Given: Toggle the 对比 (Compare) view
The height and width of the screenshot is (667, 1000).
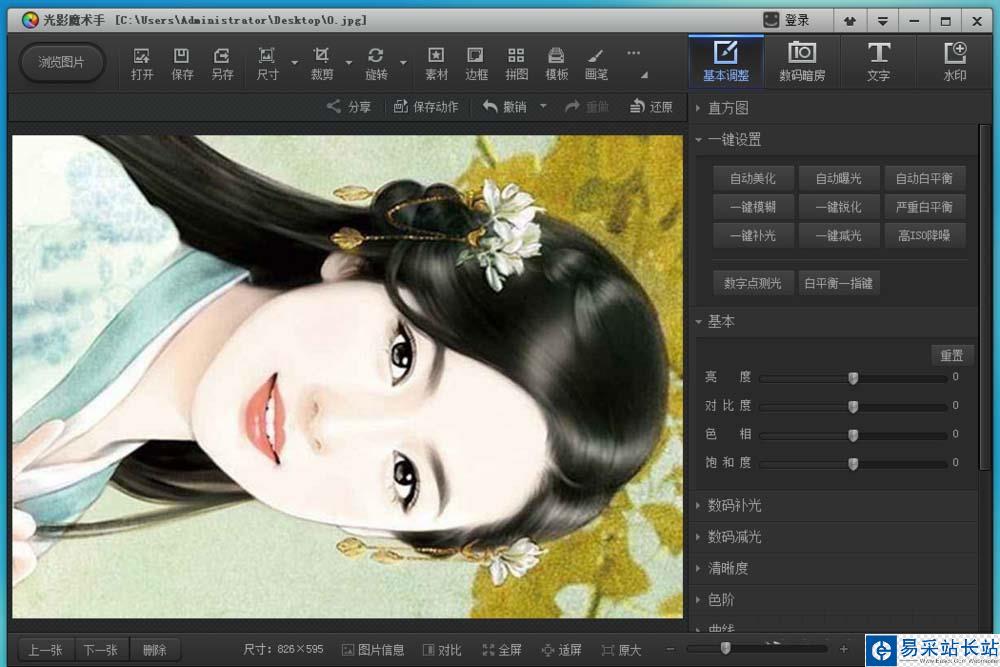Looking at the screenshot, I should coord(442,650).
